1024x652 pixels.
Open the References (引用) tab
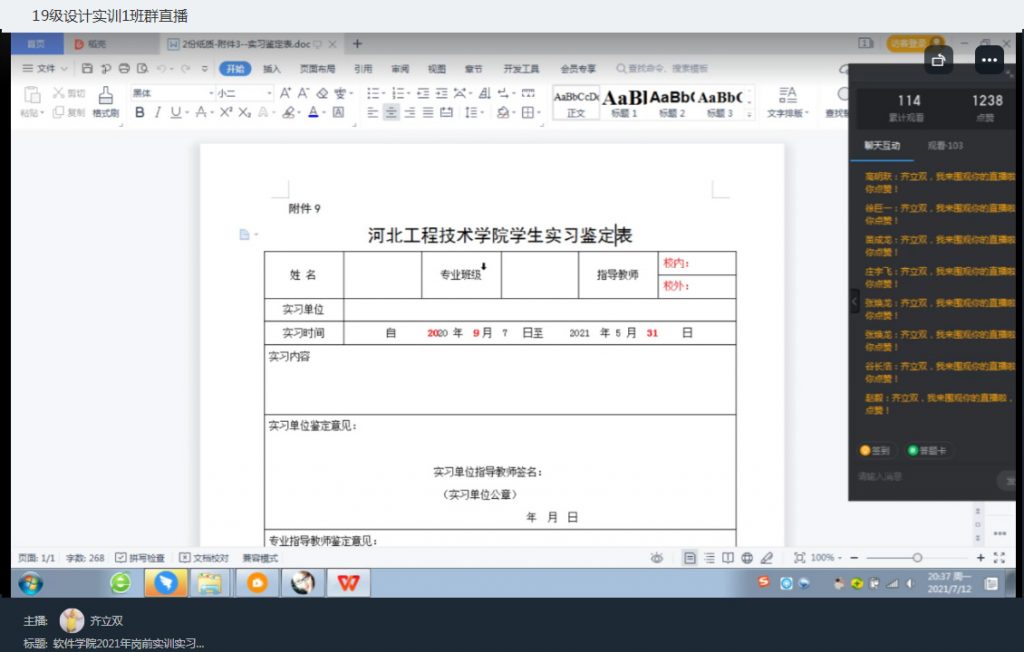click(x=363, y=69)
